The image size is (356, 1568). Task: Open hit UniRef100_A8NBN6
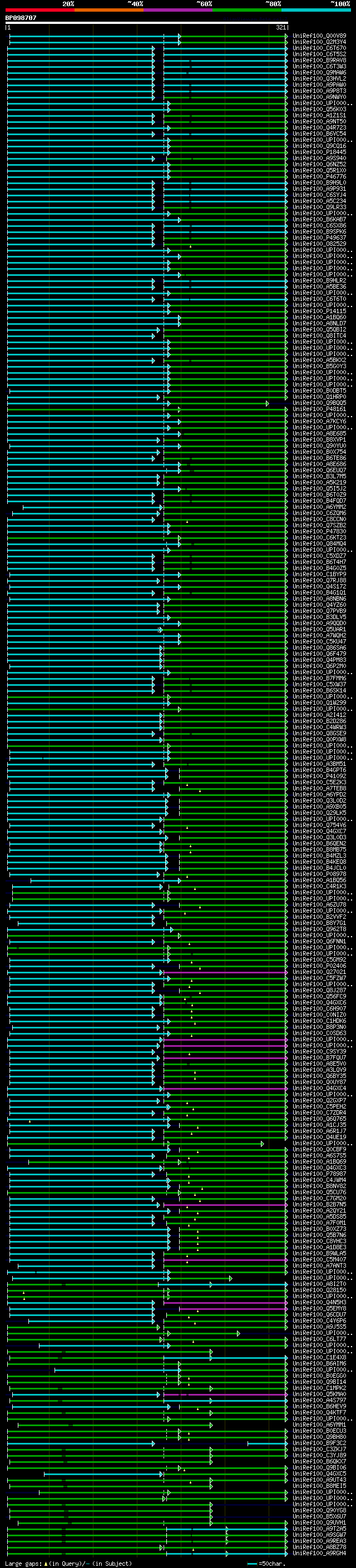[x=319, y=598]
